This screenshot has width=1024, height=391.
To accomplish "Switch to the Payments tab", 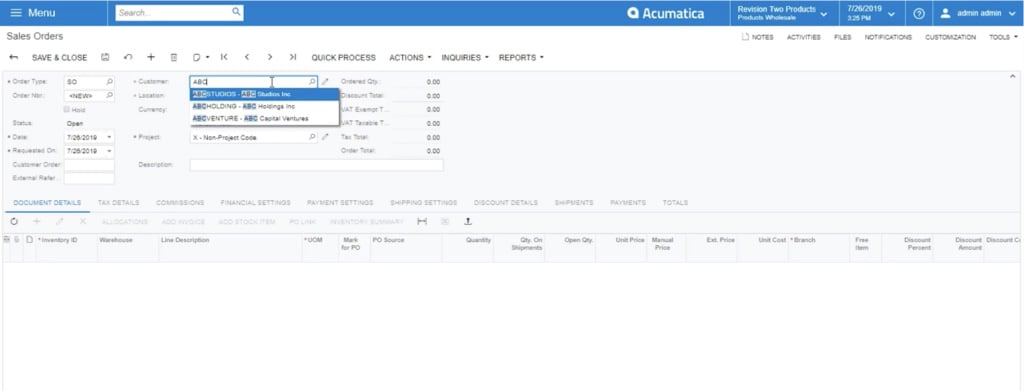I will [628, 203].
